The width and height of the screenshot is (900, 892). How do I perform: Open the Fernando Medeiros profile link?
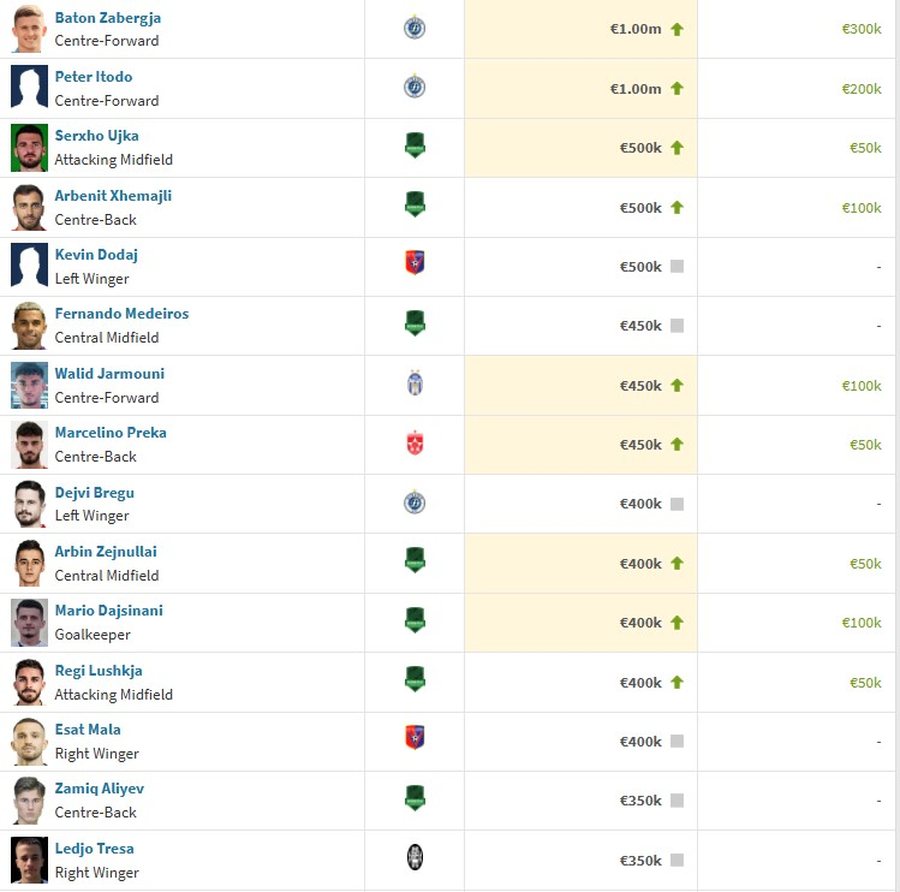pyautogui.click(x=122, y=313)
